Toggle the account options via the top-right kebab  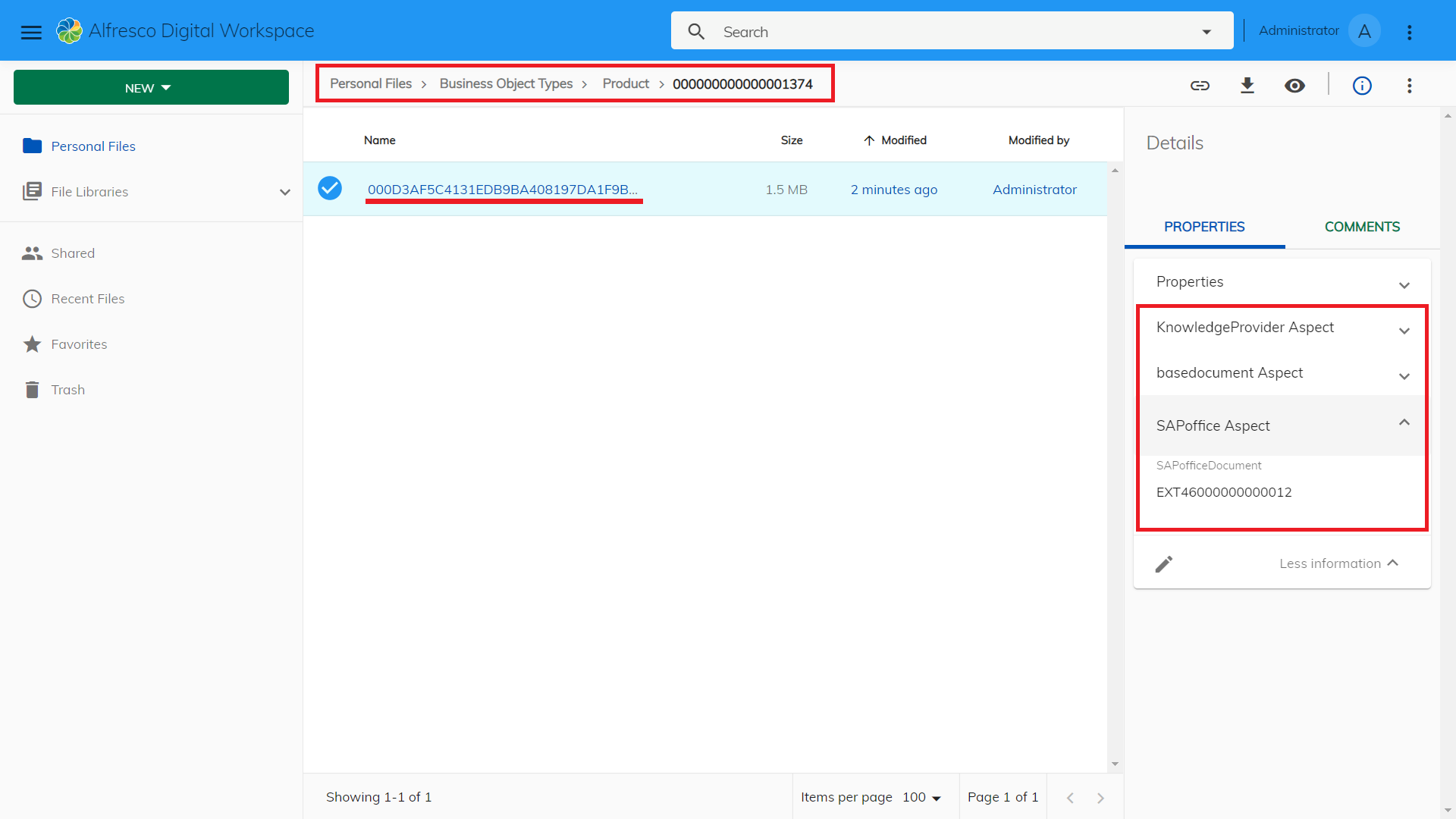point(1410,32)
